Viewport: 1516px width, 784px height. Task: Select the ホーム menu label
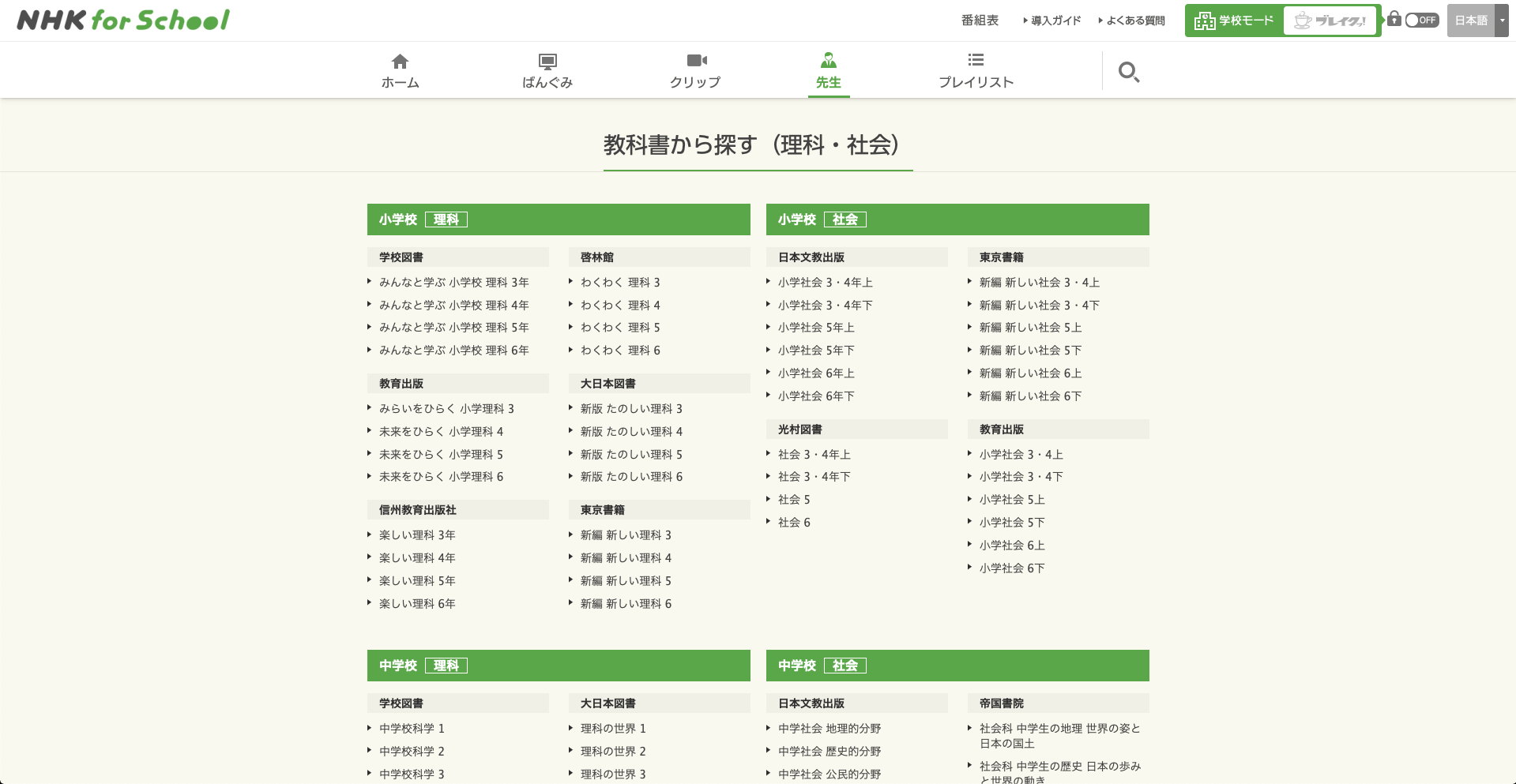point(401,82)
